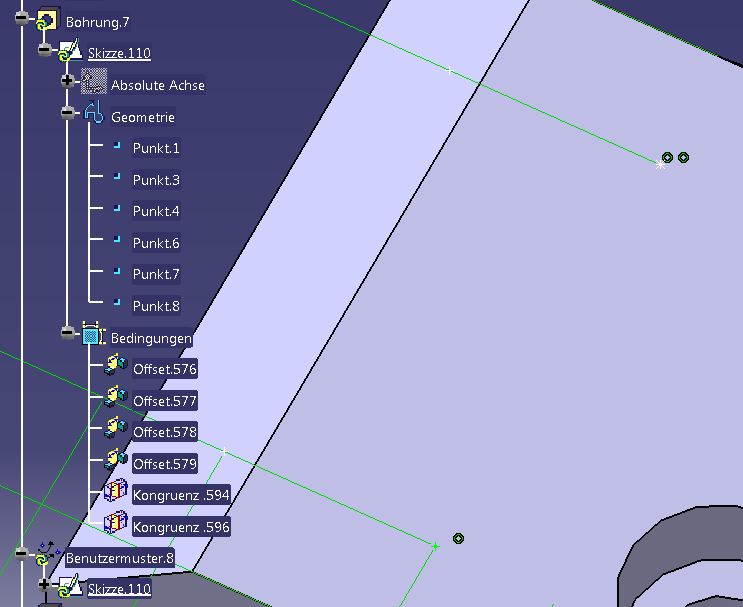Click the Punkt.4 point icon

point(117,208)
